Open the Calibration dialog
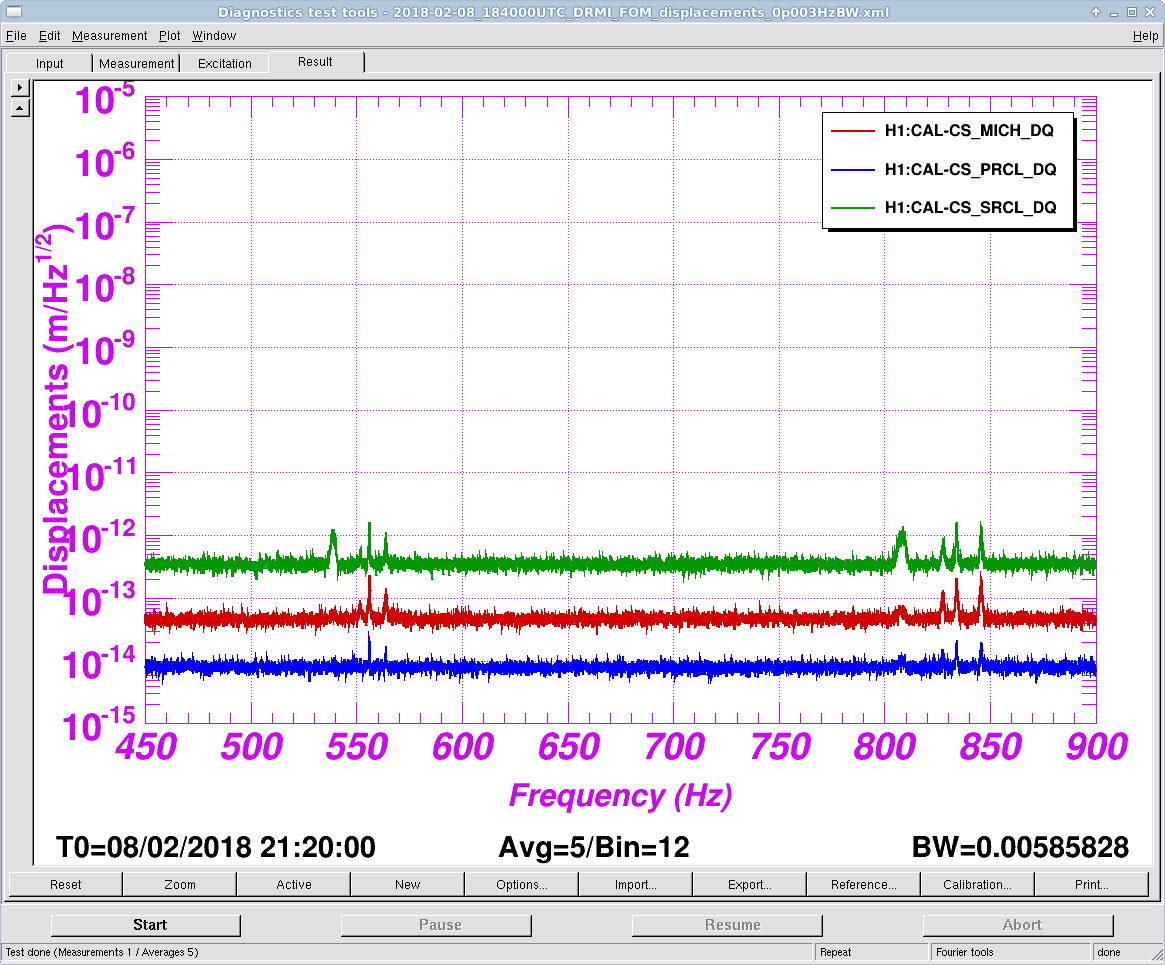The height and width of the screenshot is (965, 1165). (x=977, y=884)
